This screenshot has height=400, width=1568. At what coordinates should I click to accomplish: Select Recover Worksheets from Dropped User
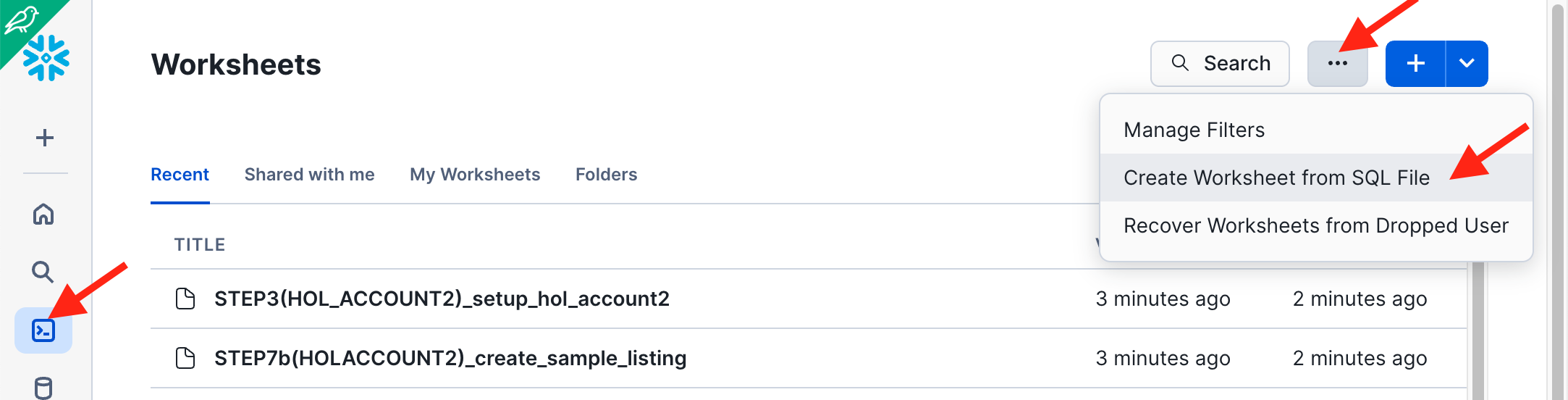1315,225
